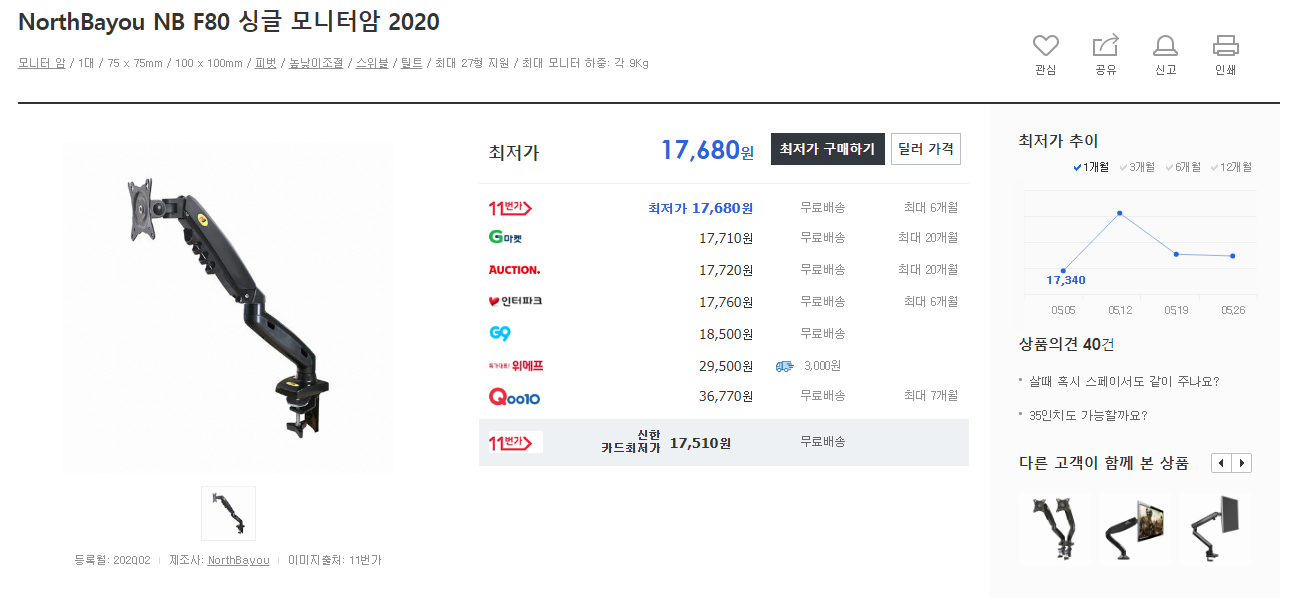
Task: Open the wall-mount monitor related product
Action: [1134, 528]
